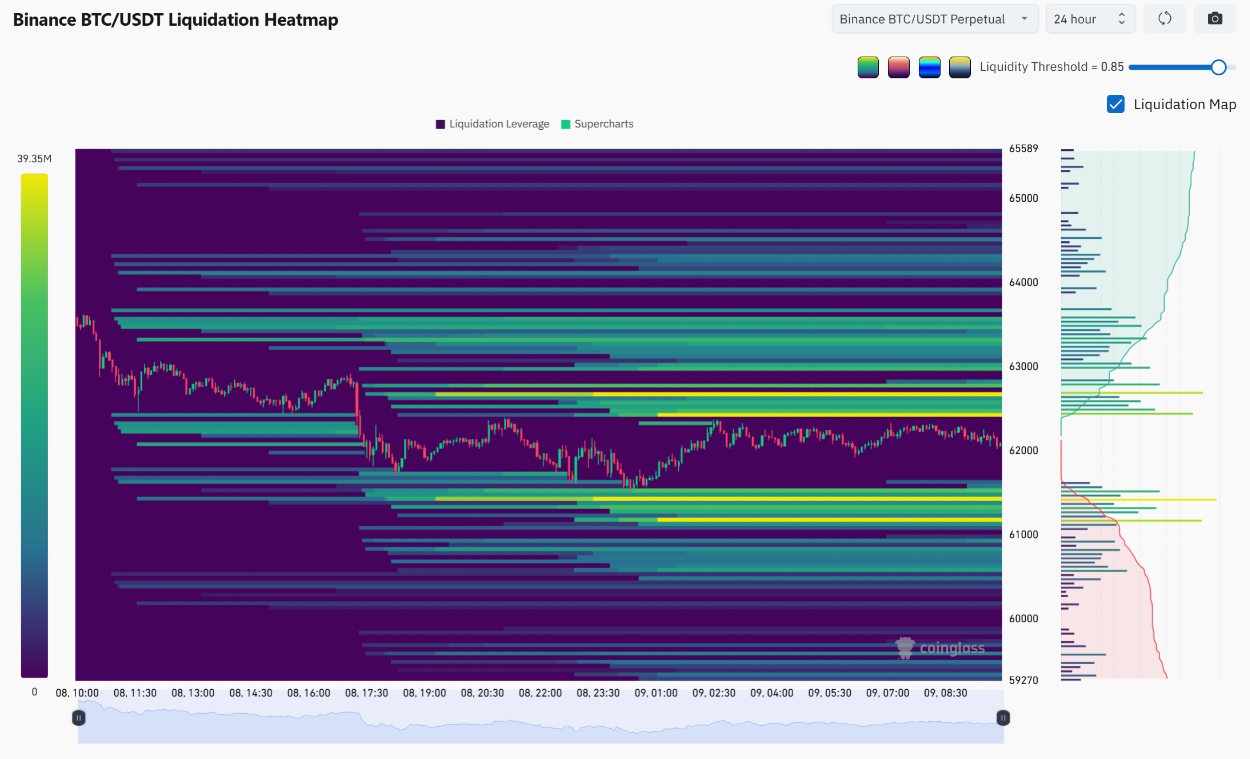Click the right range handle icon
Viewport: 1250px width, 759px height.
pyautogui.click(x=1003, y=717)
